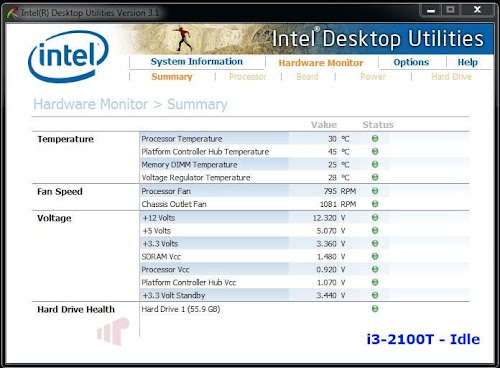Viewport: 500px width, 368px height.
Task: Switch to the Hard Drive sub-tab
Action: pos(451,77)
